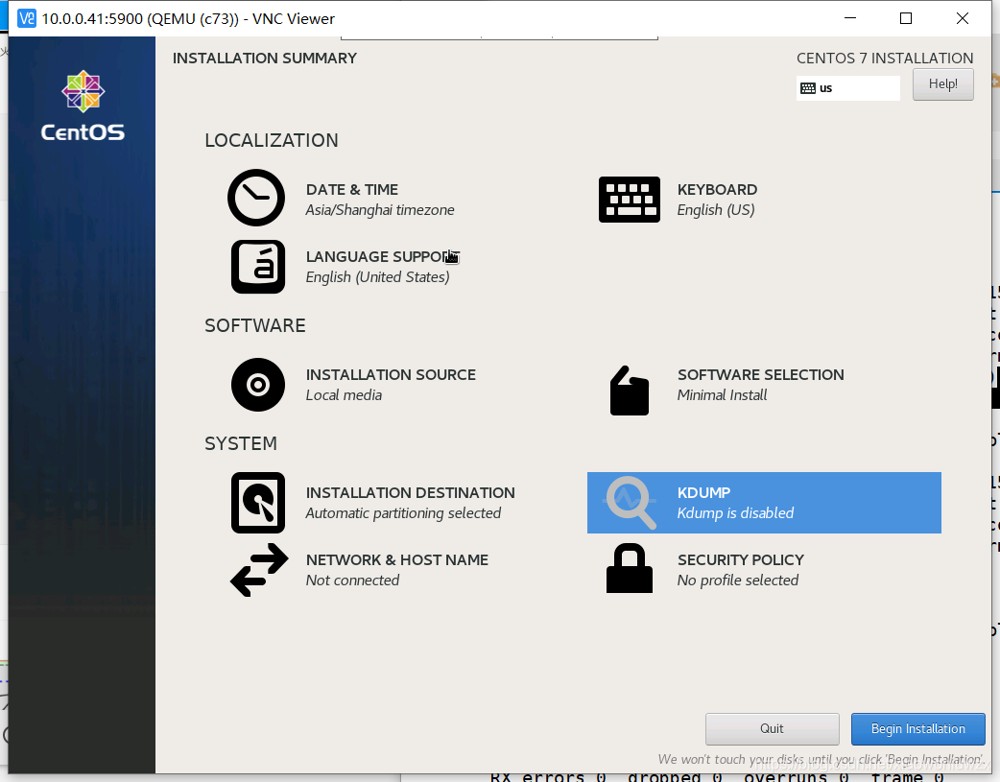Click the Network & Host Name arrows icon

coord(259,570)
